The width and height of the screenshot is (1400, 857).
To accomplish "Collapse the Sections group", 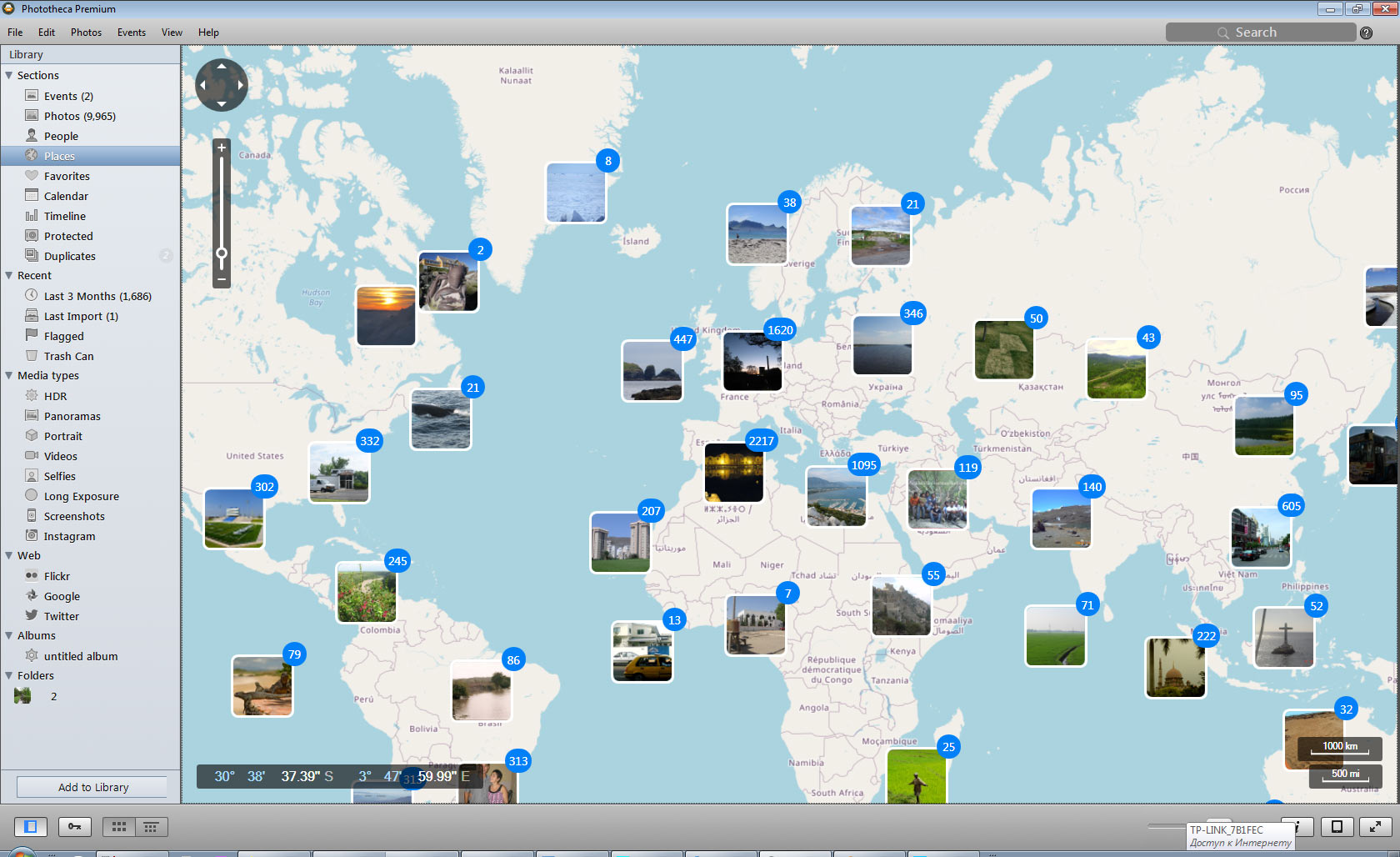I will (x=8, y=75).
